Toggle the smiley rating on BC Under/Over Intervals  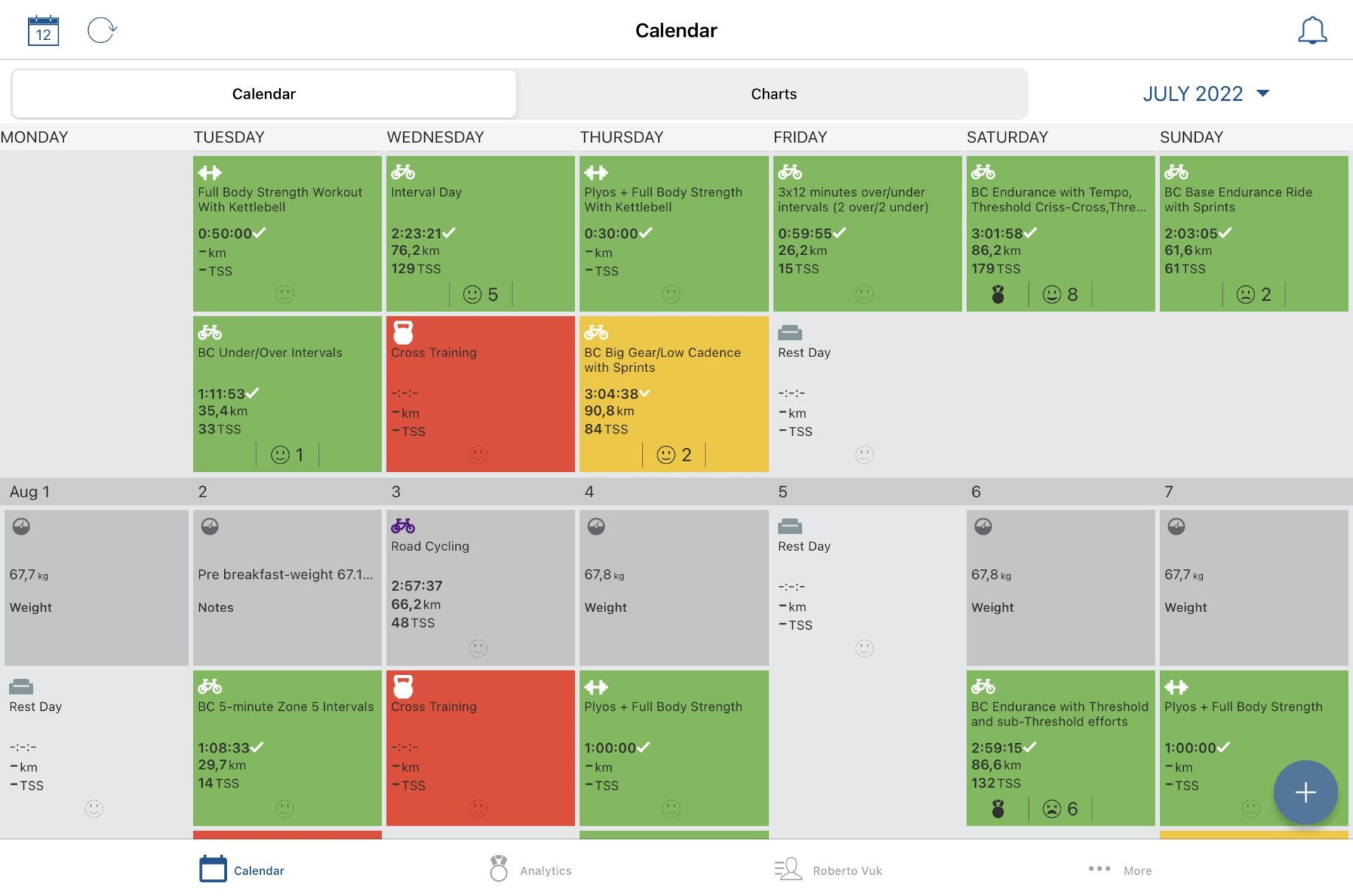[x=280, y=454]
